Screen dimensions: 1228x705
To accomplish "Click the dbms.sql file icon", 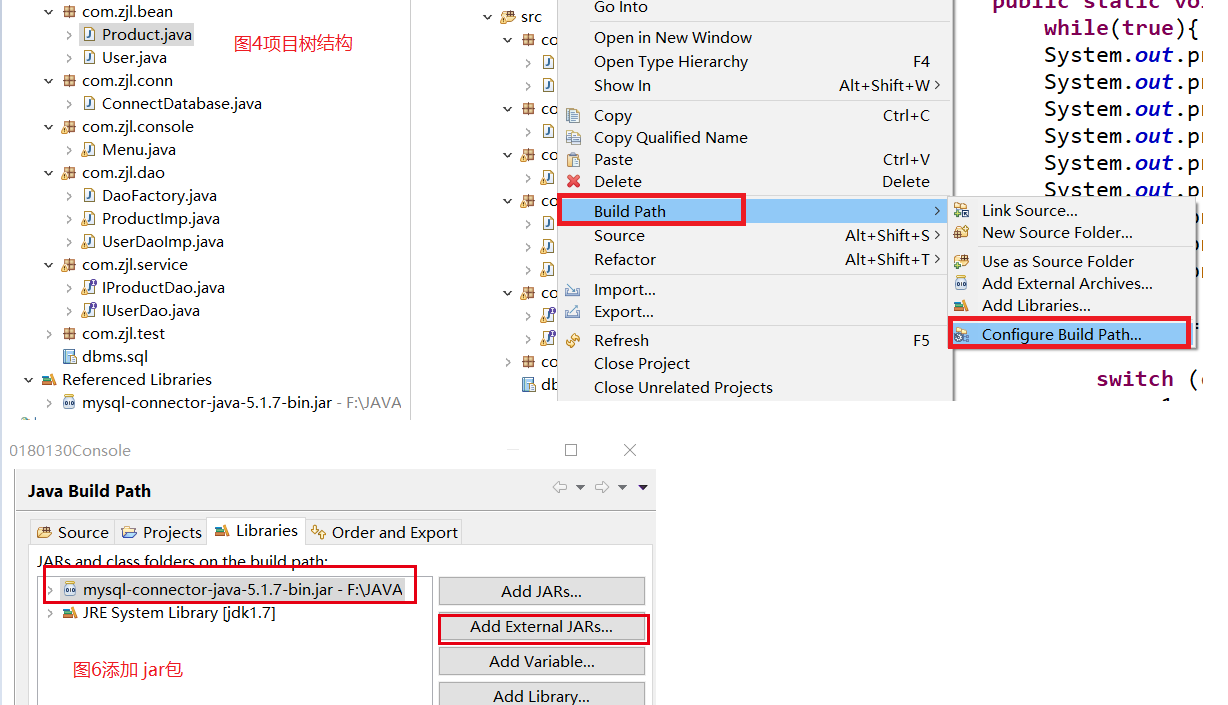I will (x=69, y=357).
